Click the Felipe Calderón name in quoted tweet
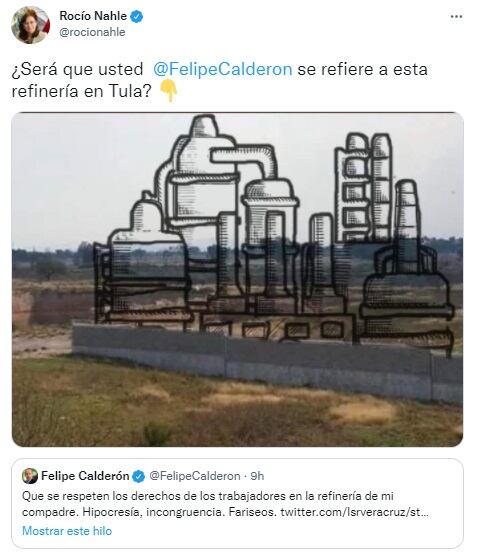 [85, 476]
